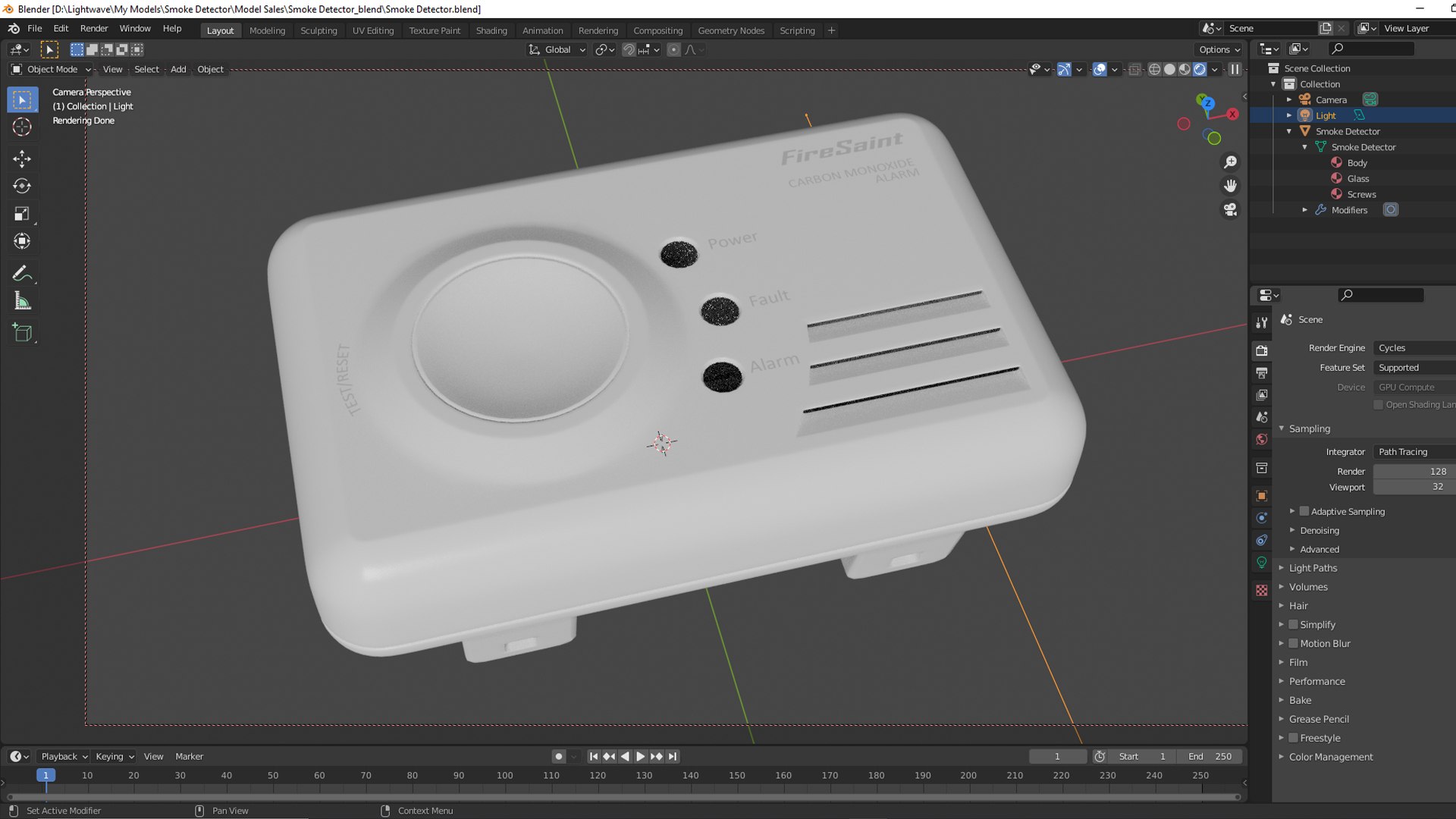Click the Viewport samples 32 field
Viewport: 1456px width, 819px height.
(x=1414, y=487)
